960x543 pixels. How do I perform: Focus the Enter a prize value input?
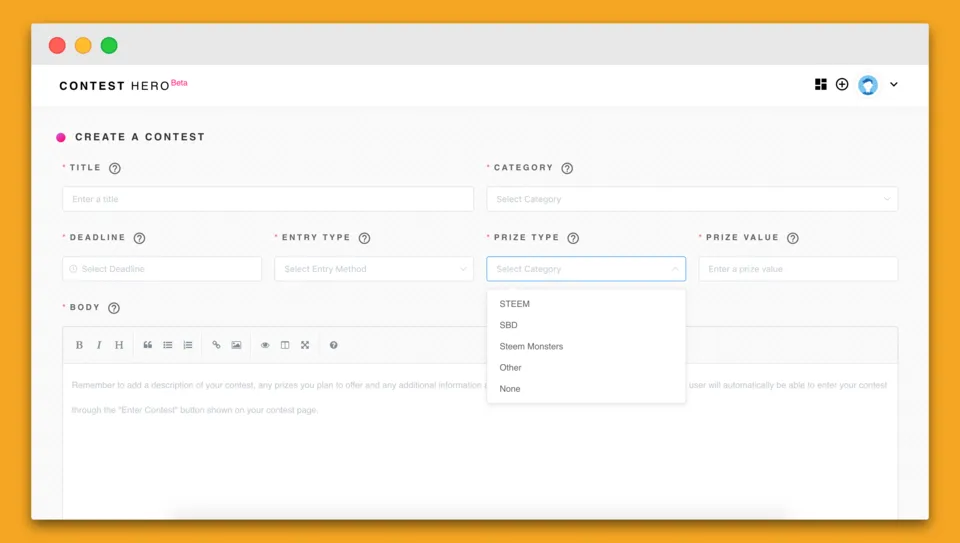(798, 269)
